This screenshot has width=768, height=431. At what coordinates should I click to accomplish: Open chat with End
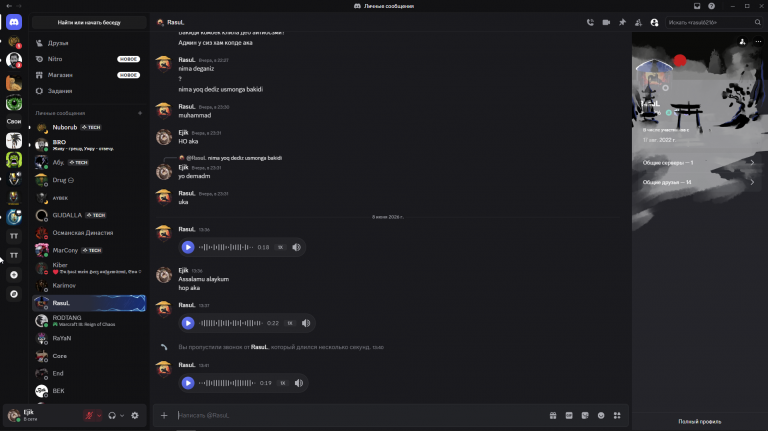pyautogui.click(x=89, y=373)
